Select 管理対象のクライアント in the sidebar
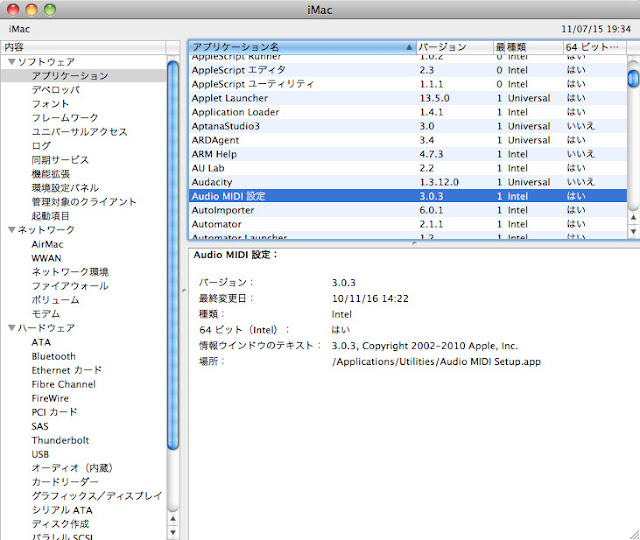Viewport: 640px width, 540px height. [x=84, y=202]
